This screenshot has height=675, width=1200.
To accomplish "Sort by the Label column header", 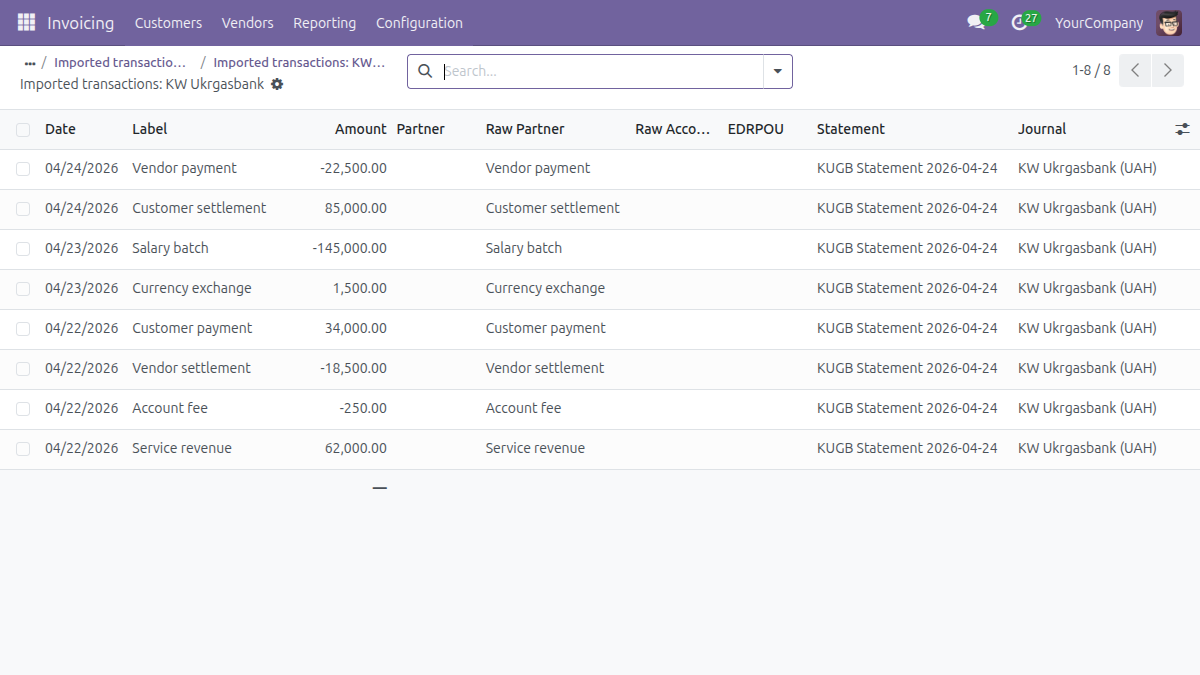I will (x=150, y=129).
